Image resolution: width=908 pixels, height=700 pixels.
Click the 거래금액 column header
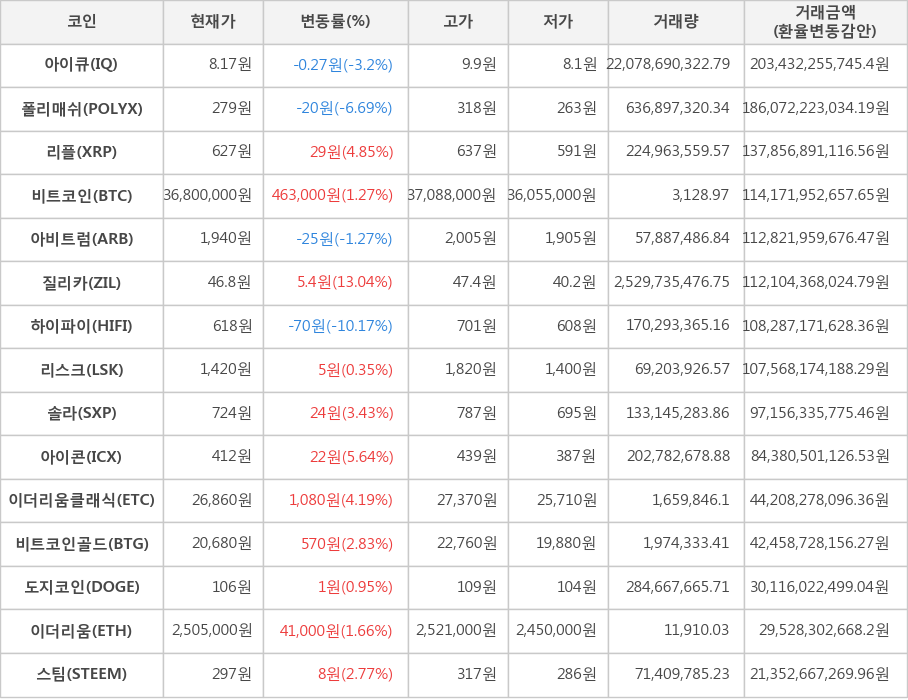click(x=825, y=22)
